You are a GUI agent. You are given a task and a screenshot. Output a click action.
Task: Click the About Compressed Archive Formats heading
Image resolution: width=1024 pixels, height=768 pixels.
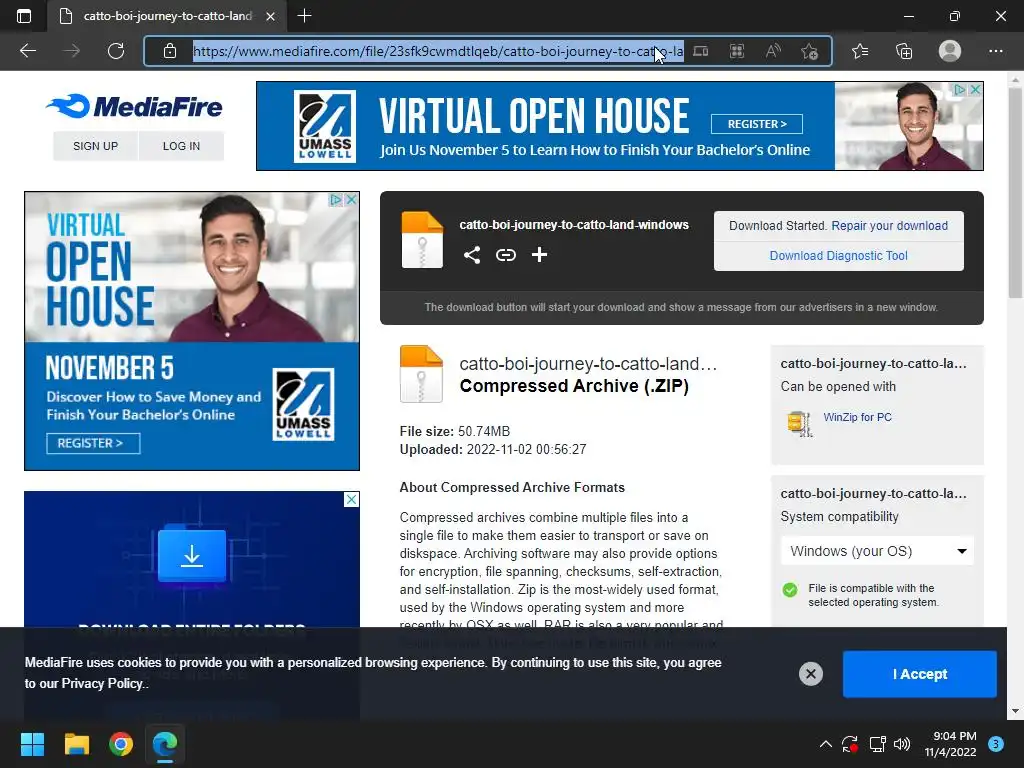[512, 488]
